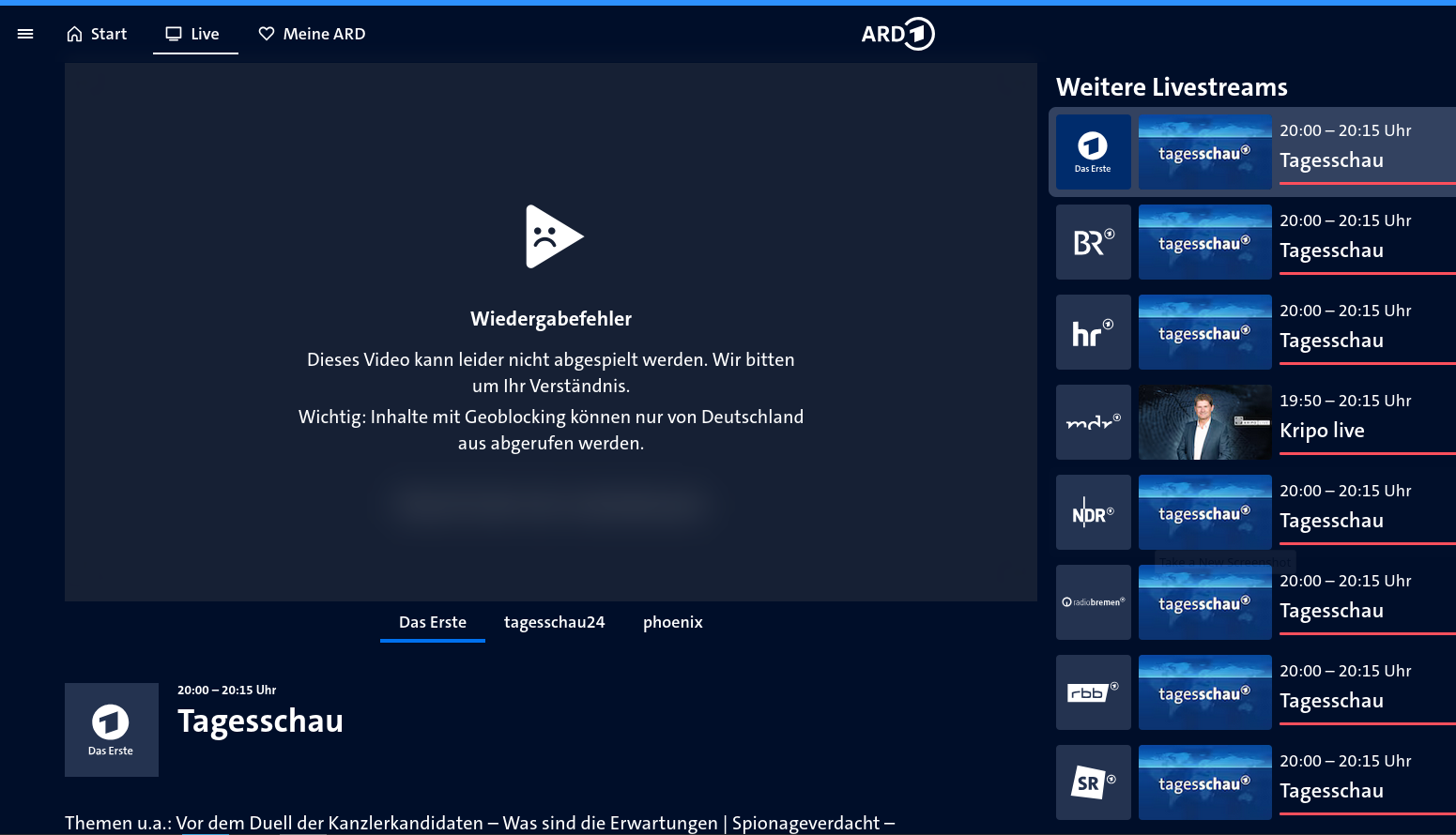1456x835 pixels.
Task: Open Meine ARD favorites
Action: [313, 34]
